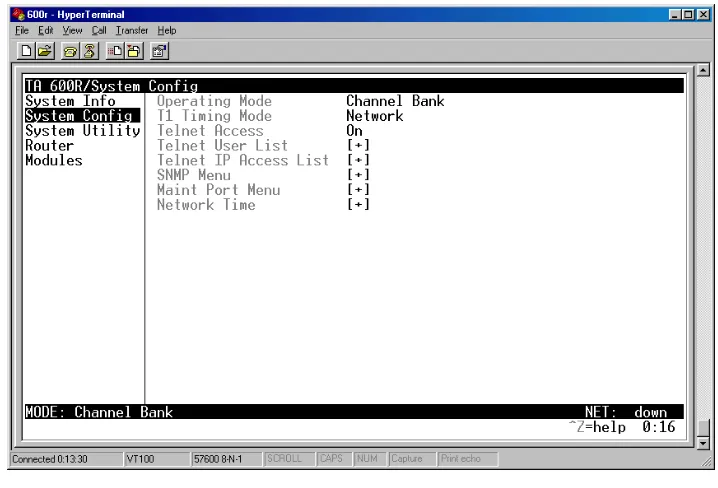Click the Connected 0:13:30 status bar field

(66, 459)
